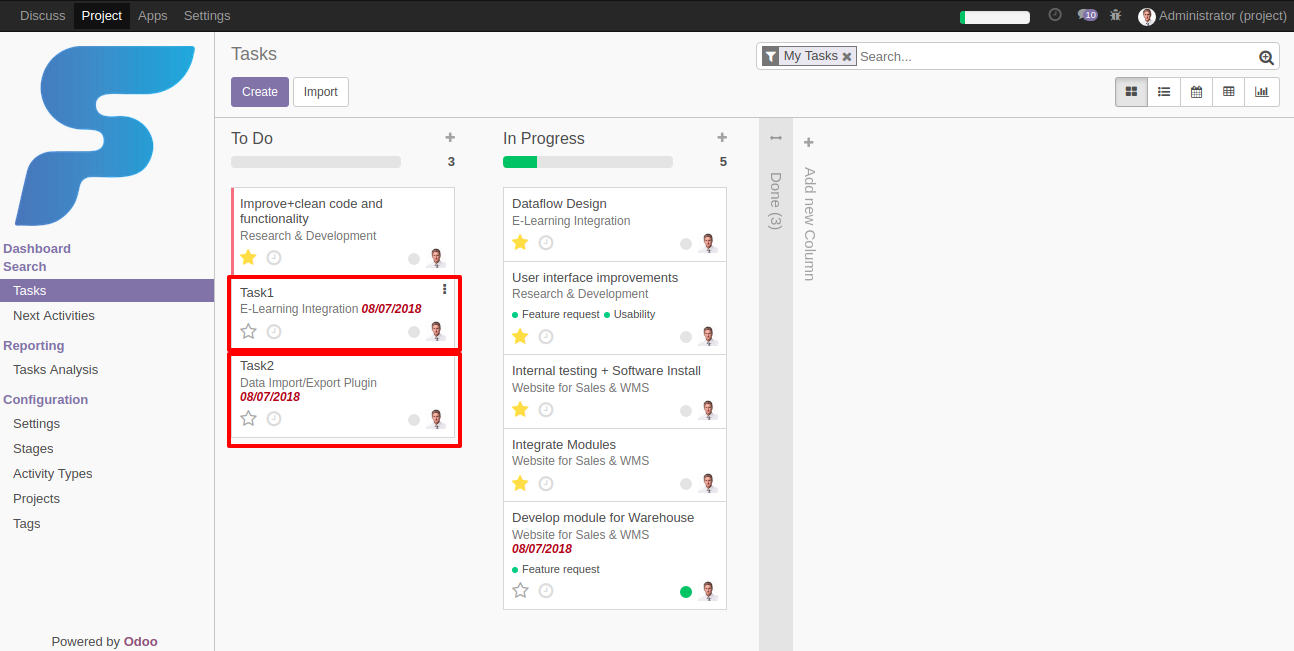Open the Task1 card options menu
This screenshot has height=651, width=1294.
point(445,289)
